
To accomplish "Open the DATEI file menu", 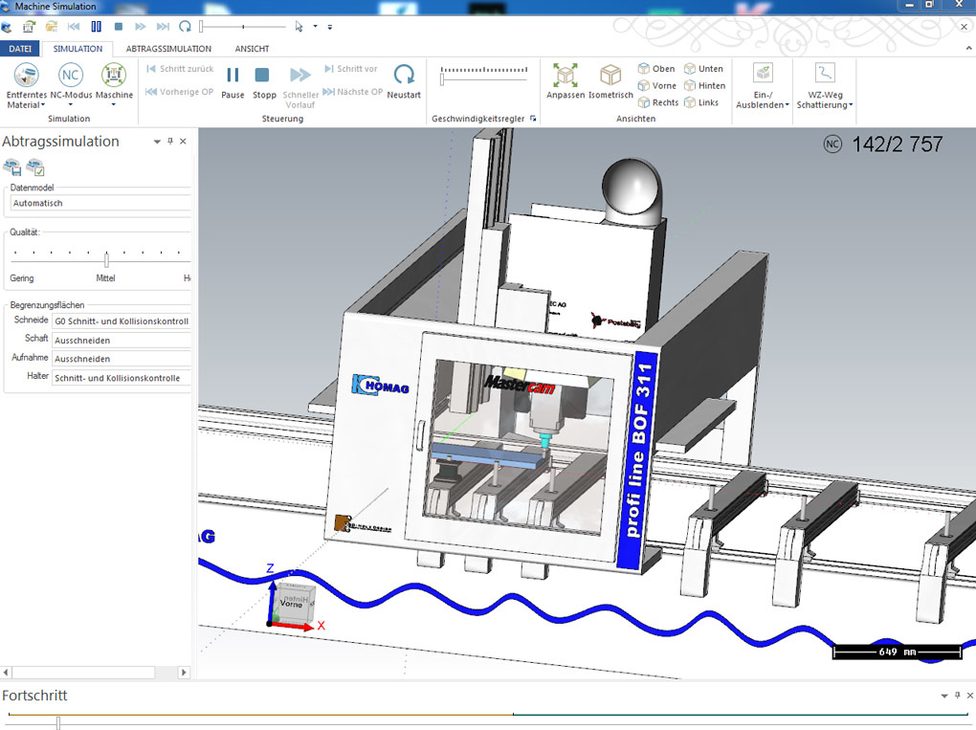I will 20,49.
